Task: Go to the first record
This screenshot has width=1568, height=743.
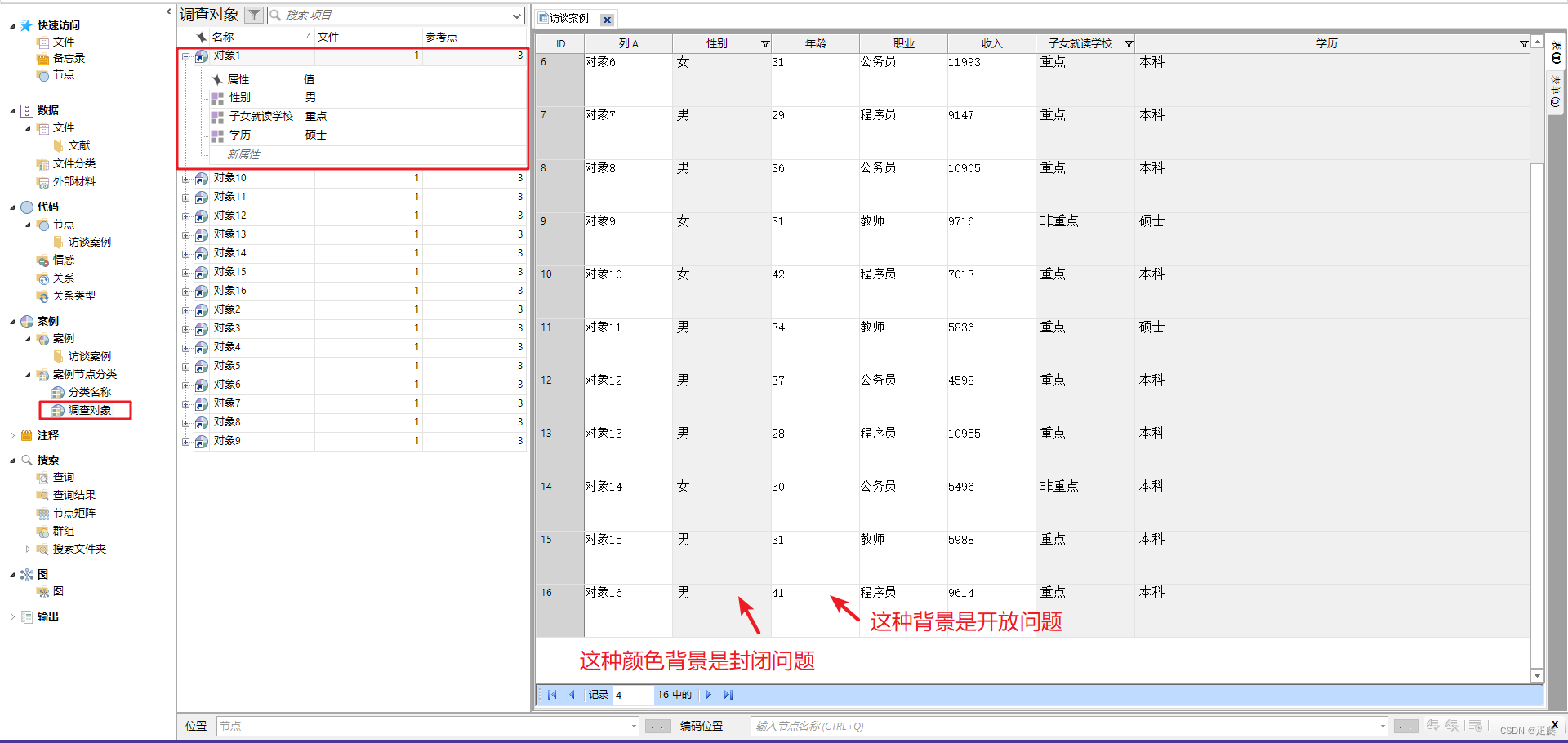Action: point(552,695)
